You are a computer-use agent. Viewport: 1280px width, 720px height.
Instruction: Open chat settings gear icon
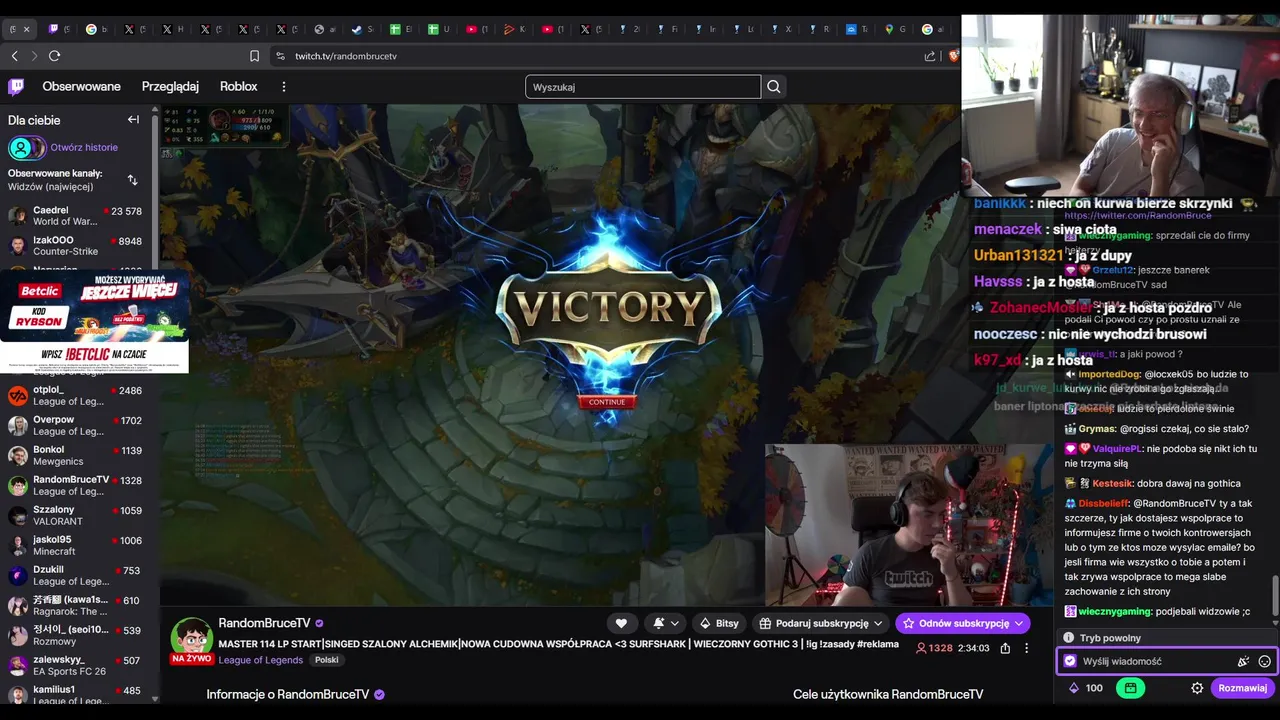tap(1197, 688)
